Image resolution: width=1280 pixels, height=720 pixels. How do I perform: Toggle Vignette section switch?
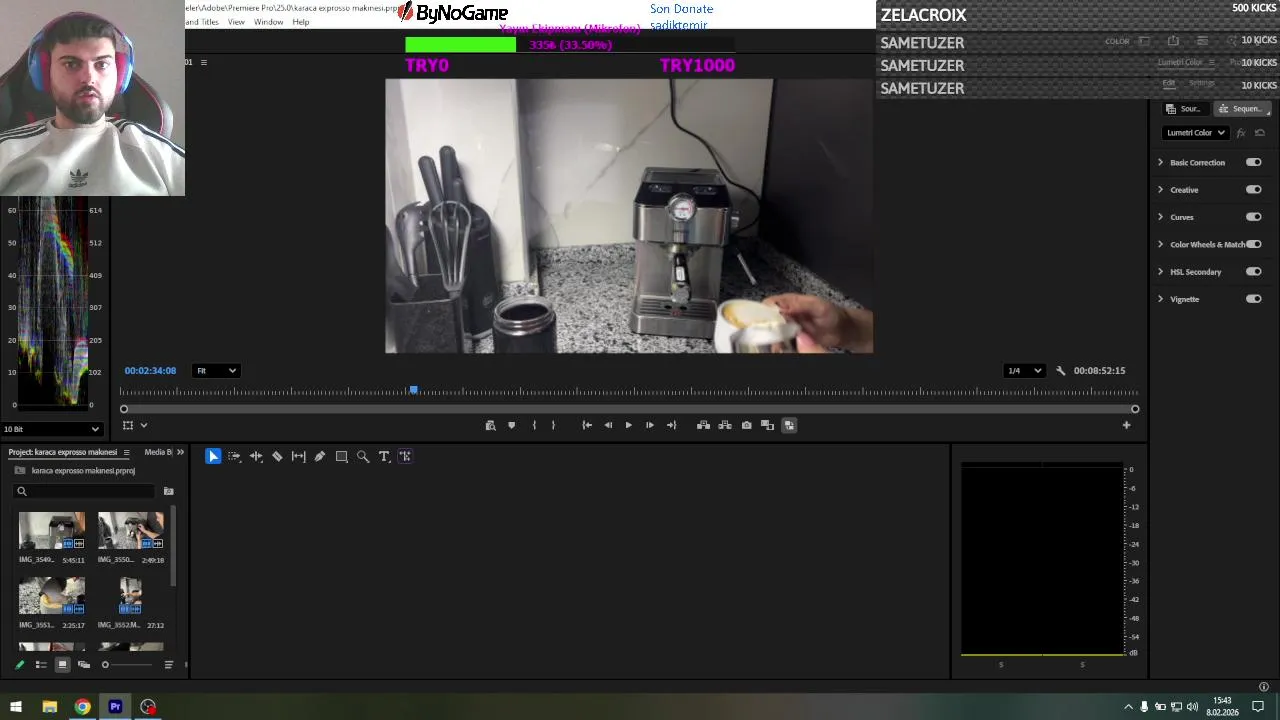coord(1253,299)
